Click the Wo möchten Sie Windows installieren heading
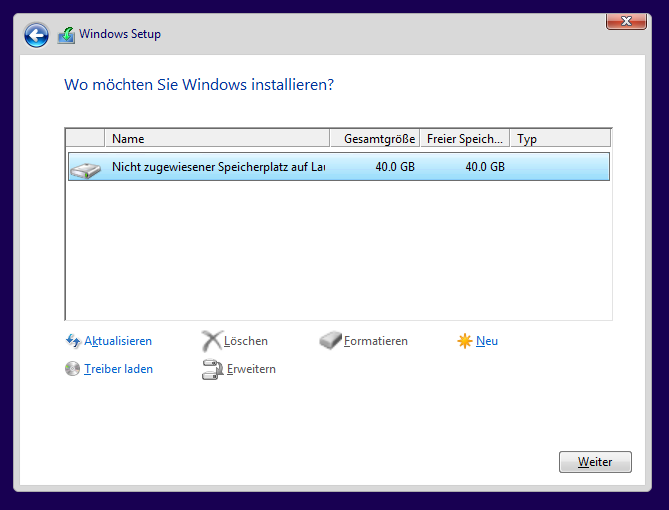Image resolution: width=669 pixels, height=510 pixels. coord(199,85)
